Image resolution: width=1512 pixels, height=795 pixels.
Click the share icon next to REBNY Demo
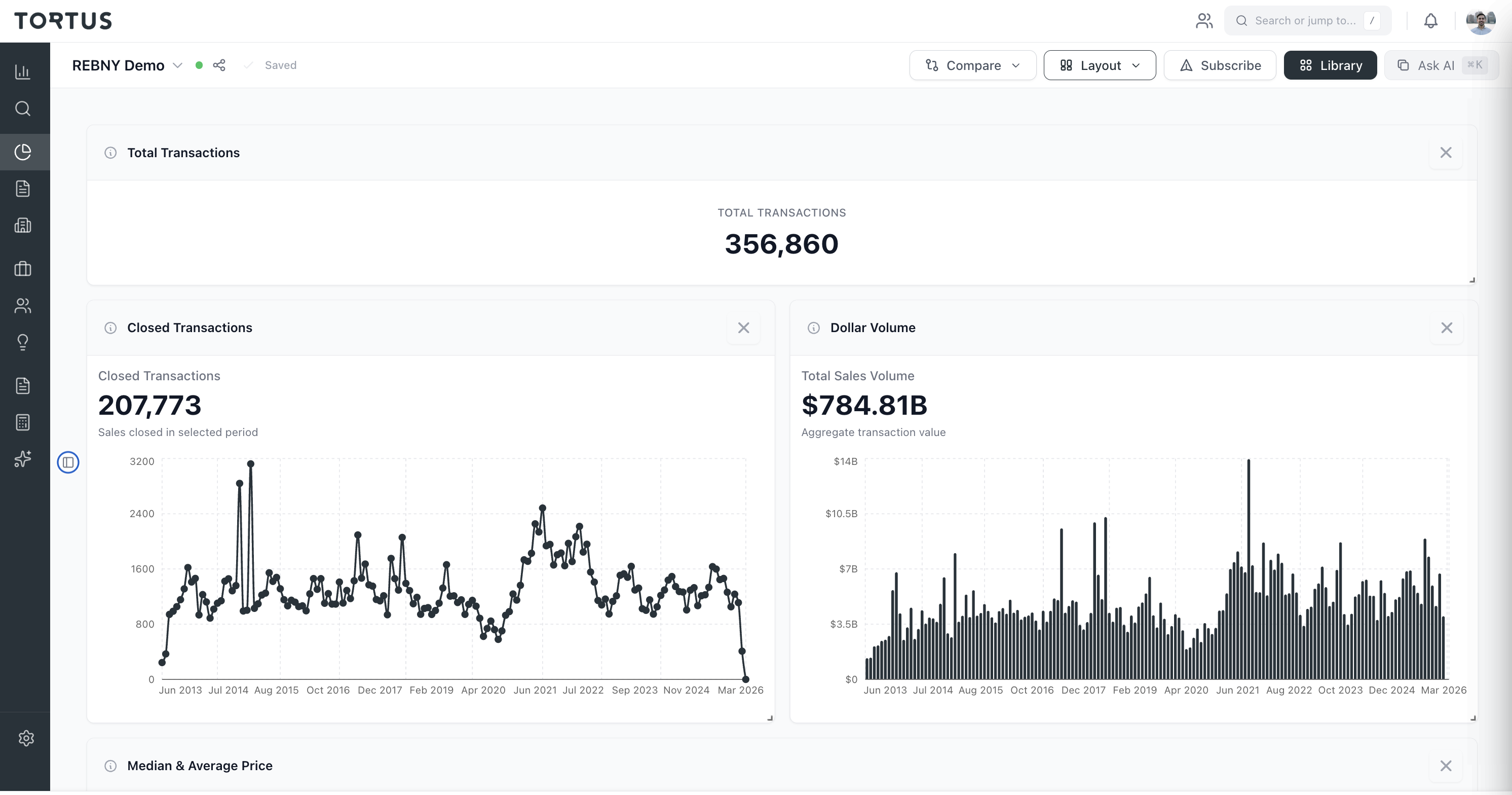(219, 65)
